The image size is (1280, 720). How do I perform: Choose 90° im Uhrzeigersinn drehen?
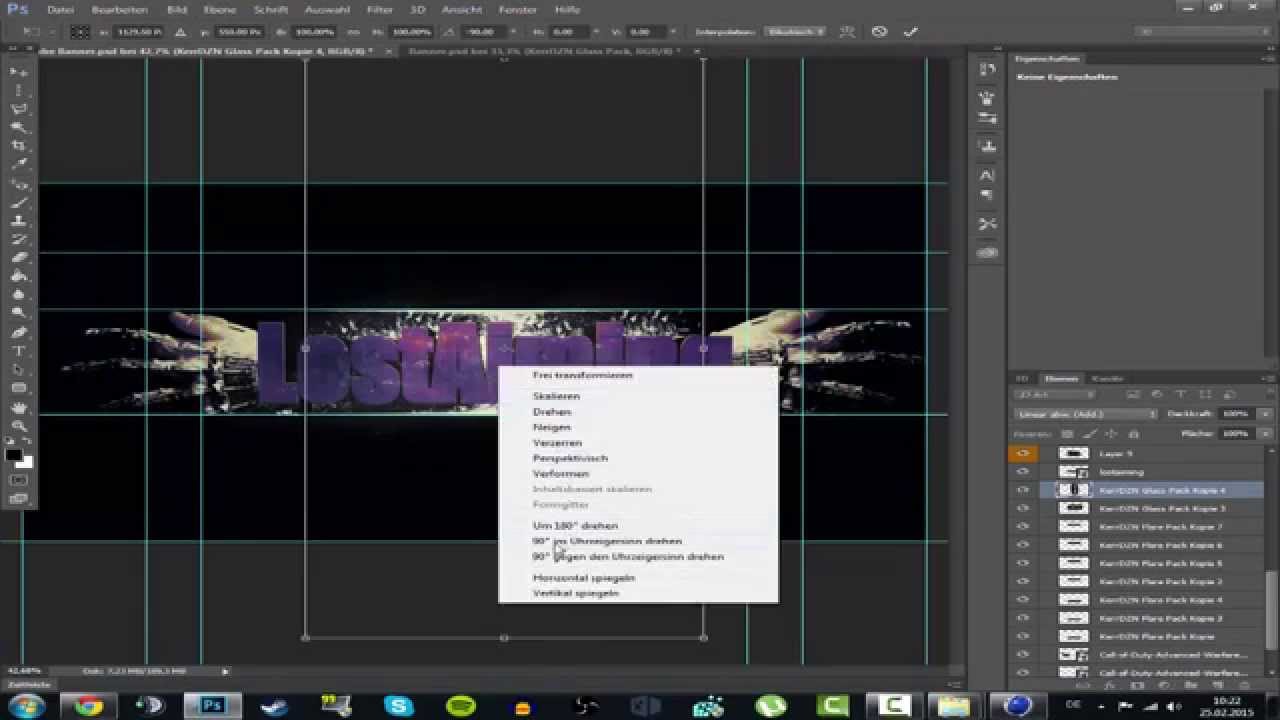(x=607, y=541)
